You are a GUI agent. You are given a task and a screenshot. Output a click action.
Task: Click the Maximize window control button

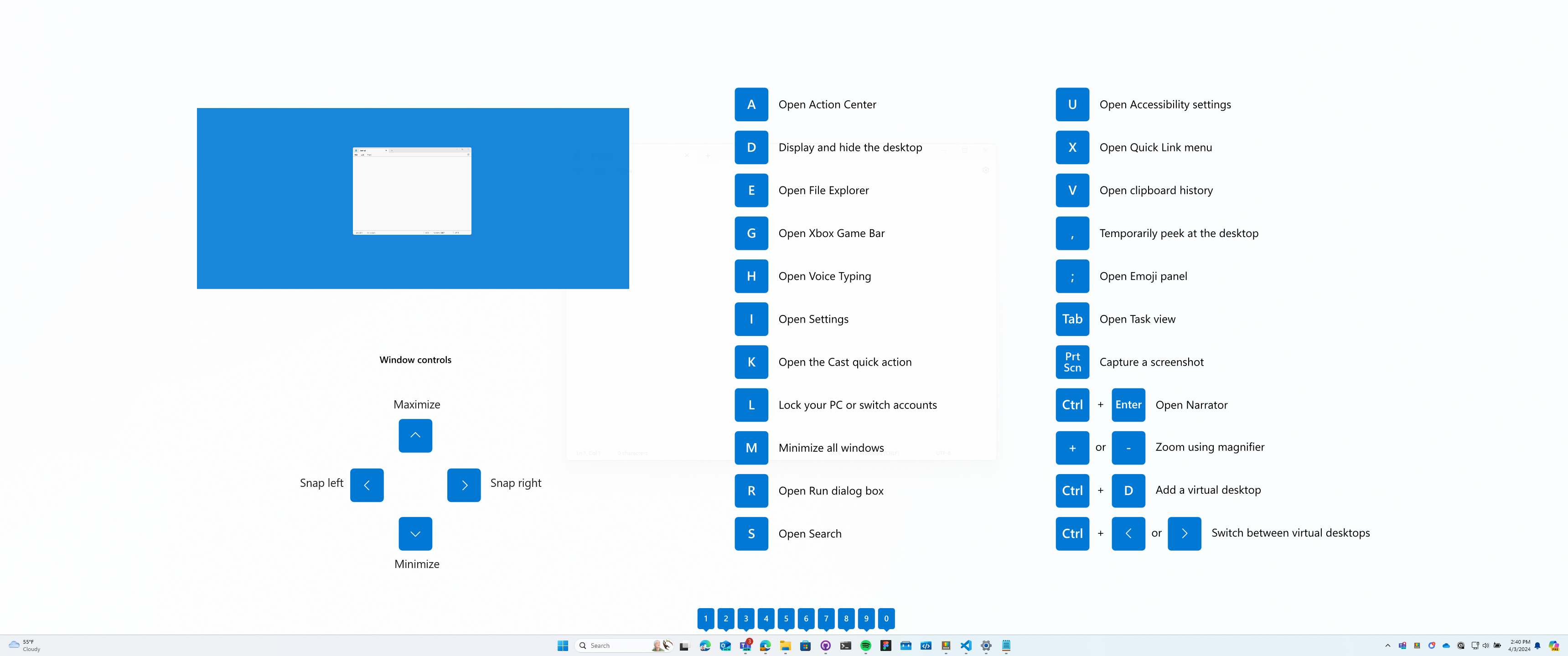[x=415, y=435]
